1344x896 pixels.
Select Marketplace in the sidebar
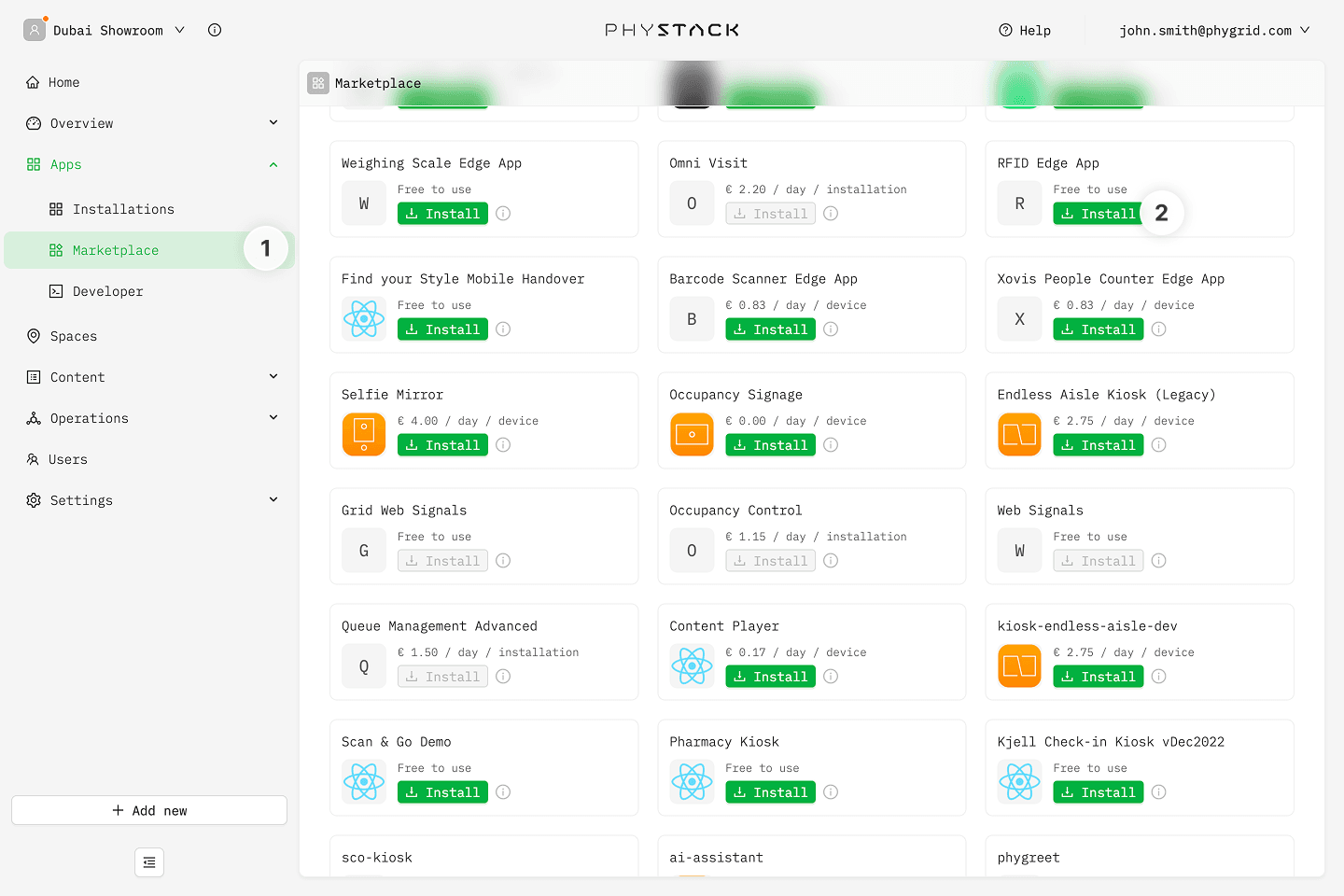[x=149, y=250]
